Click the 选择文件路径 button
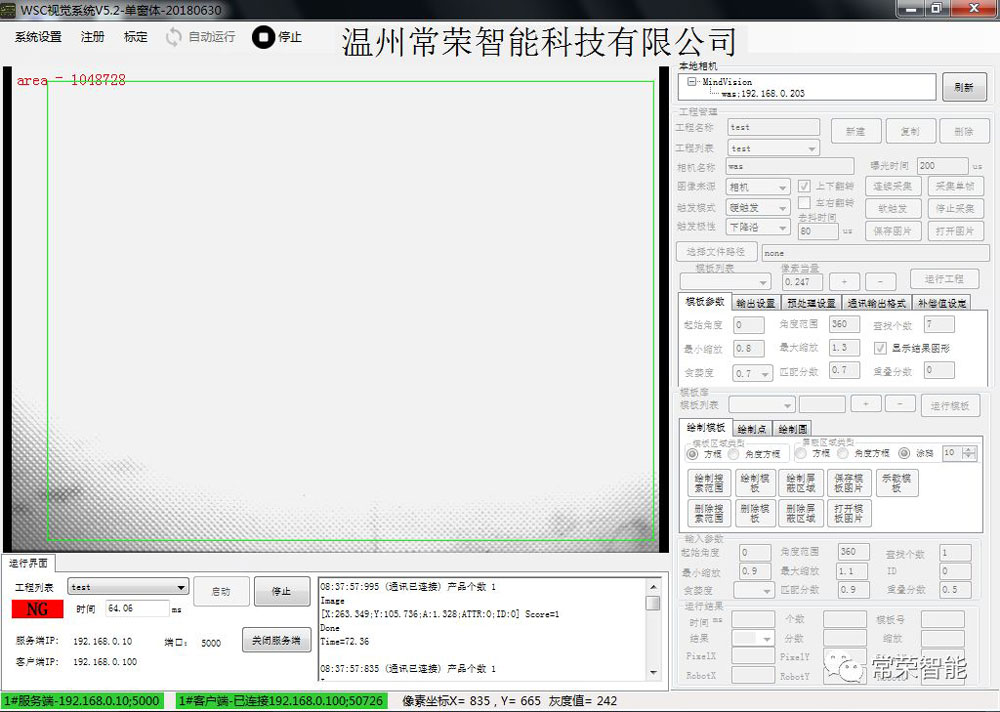The image size is (1000, 712). [x=716, y=251]
